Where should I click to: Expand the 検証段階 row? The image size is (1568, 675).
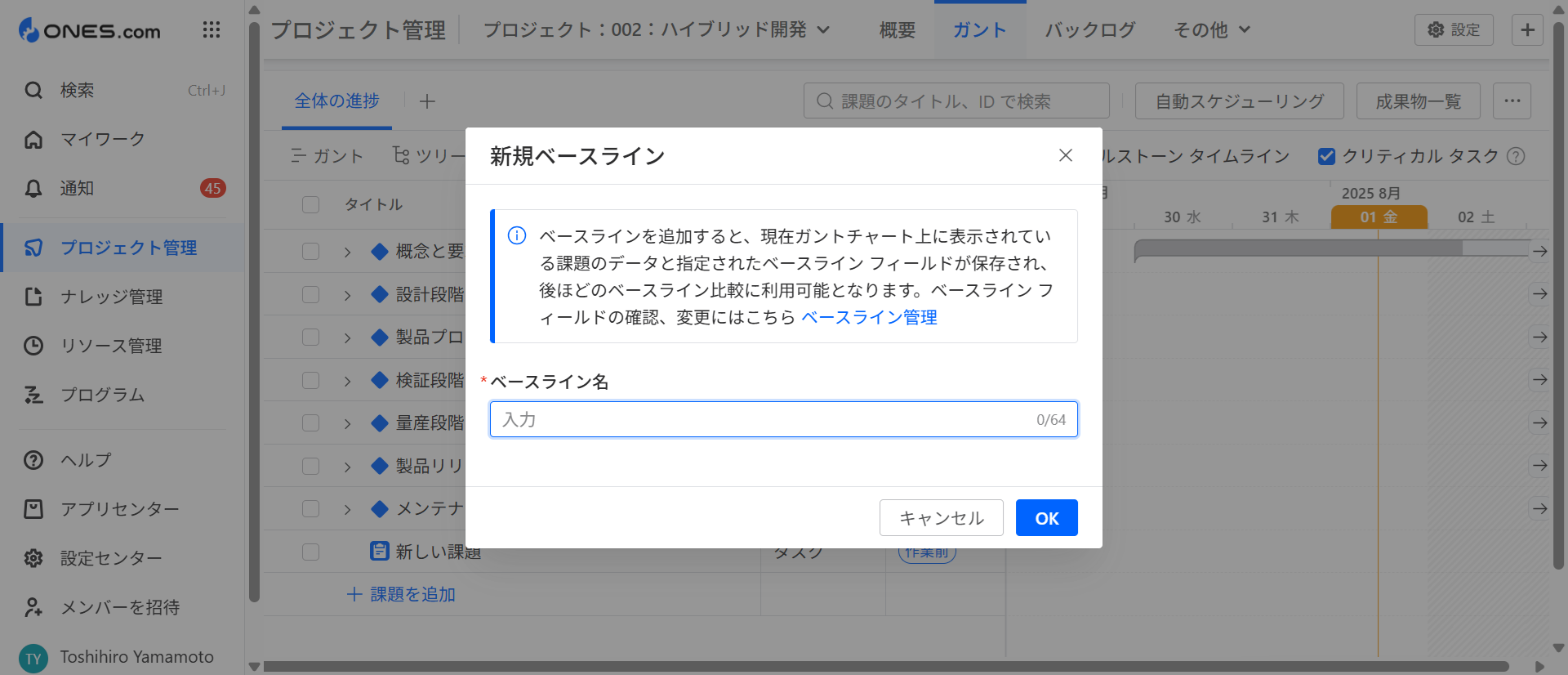347,381
